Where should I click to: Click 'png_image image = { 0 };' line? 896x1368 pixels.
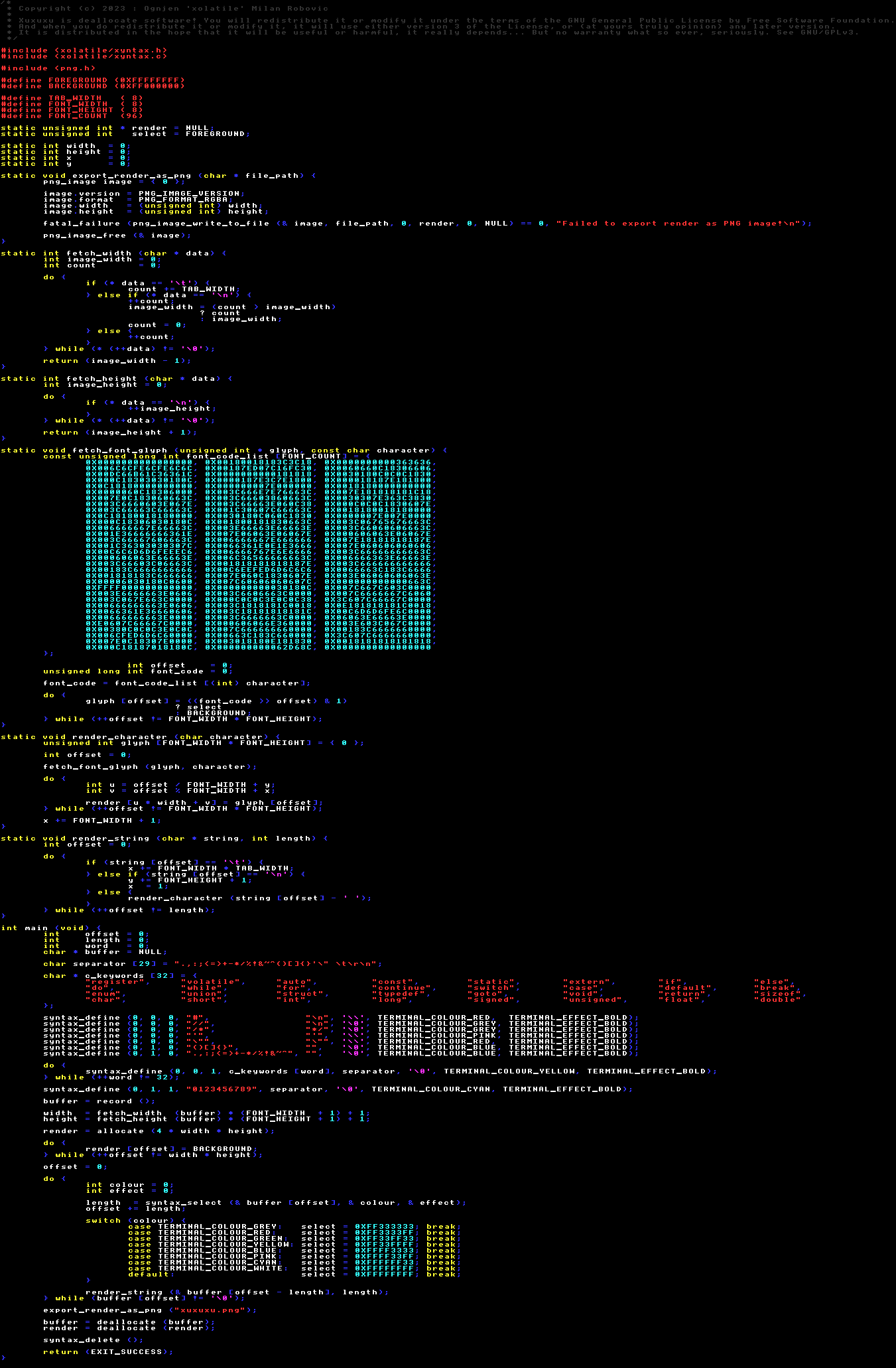point(115,182)
